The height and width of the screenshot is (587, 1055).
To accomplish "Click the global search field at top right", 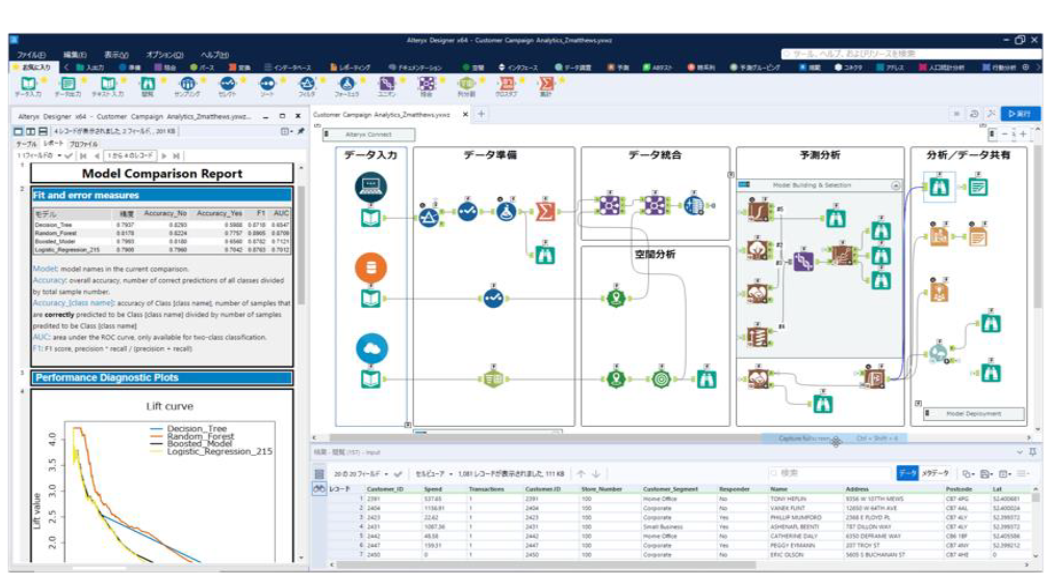I will tap(910, 53).
